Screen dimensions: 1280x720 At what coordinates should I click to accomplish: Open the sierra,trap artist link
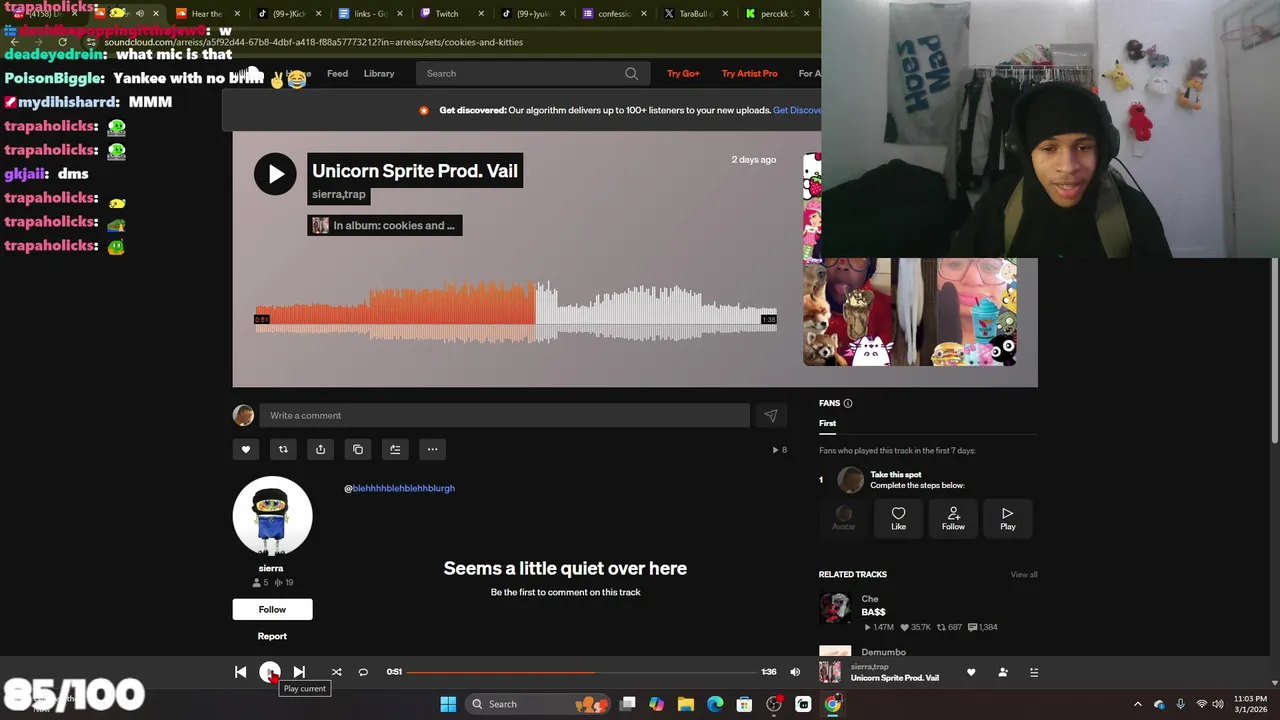(x=339, y=194)
